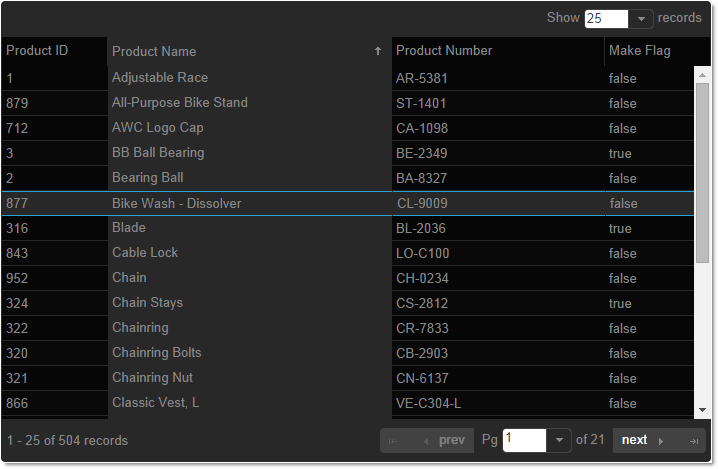
Task: Select the Adjustable Race product row
Action: pyautogui.click(x=160, y=78)
